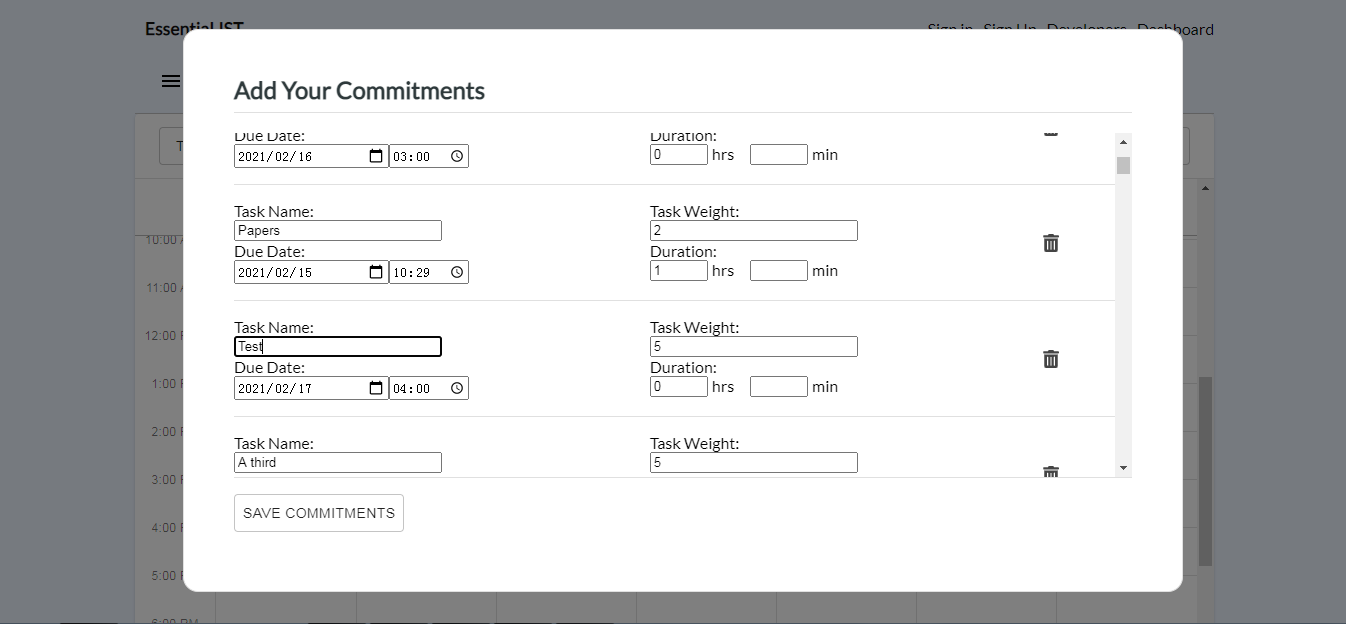
Task: Delete the Test task with trash icon
Action: [x=1051, y=359]
